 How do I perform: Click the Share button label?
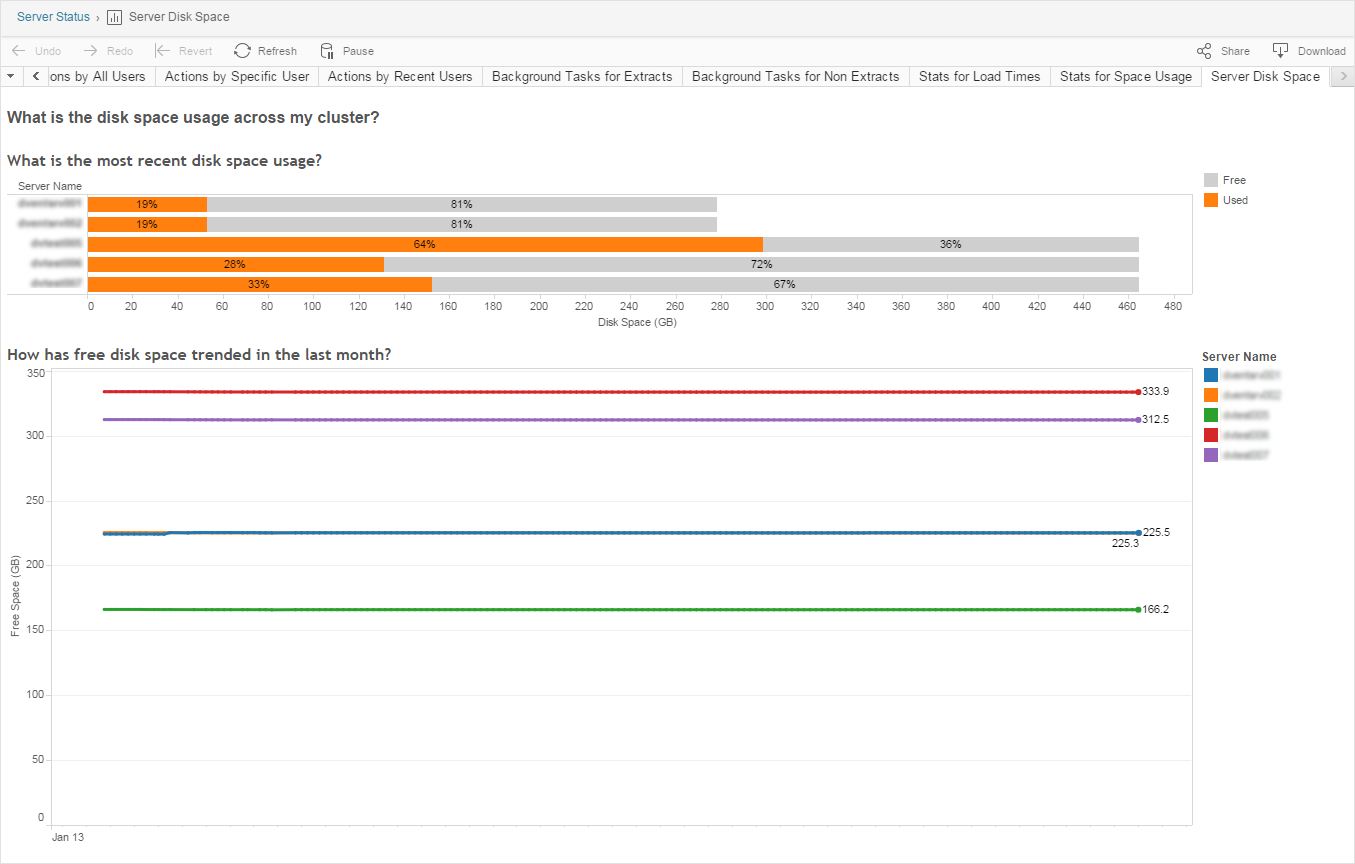click(1235, 51)
